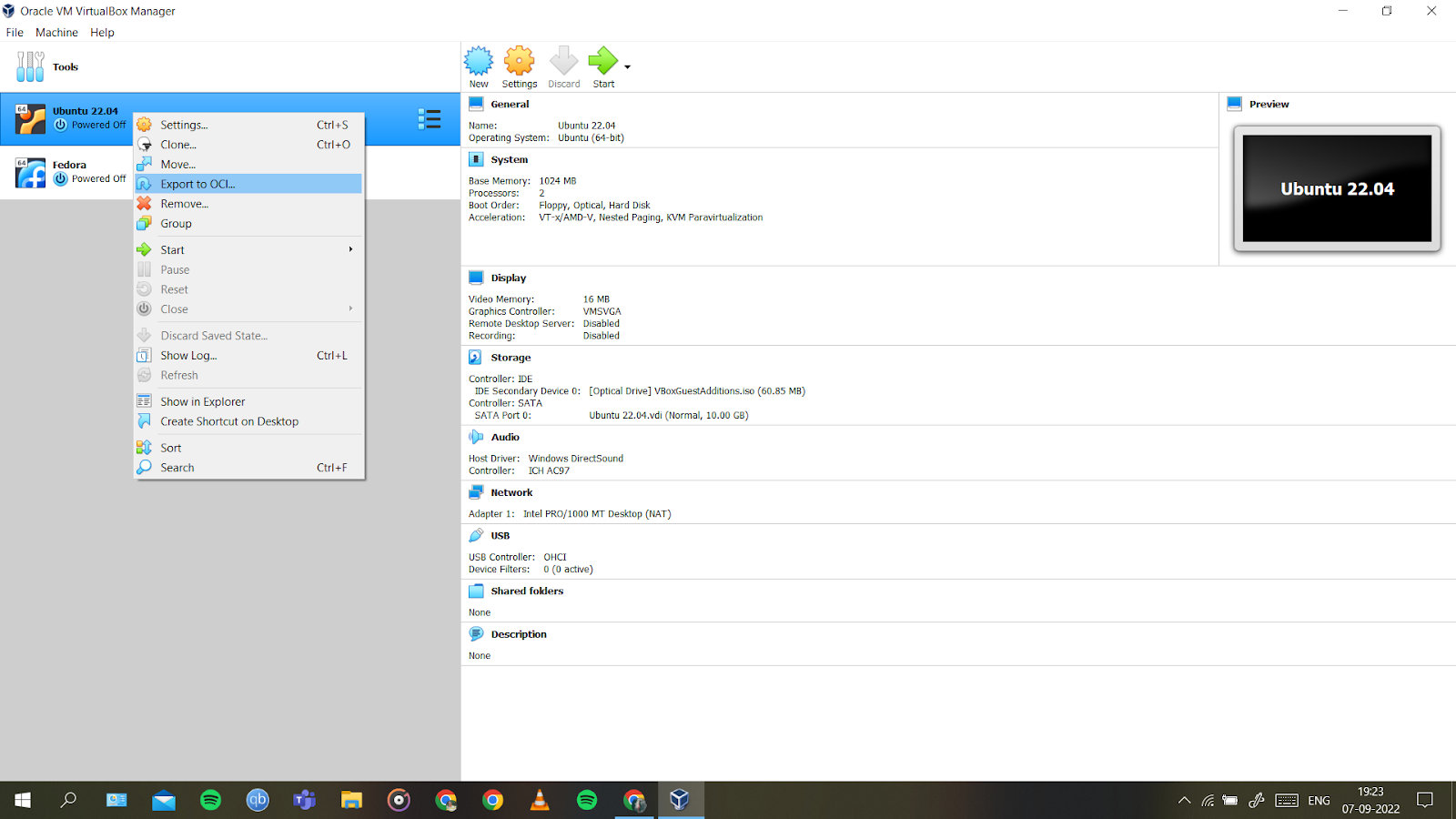Click Discard Saved State... menu entry
The image size is (1456, 819).
coord(248,336)
